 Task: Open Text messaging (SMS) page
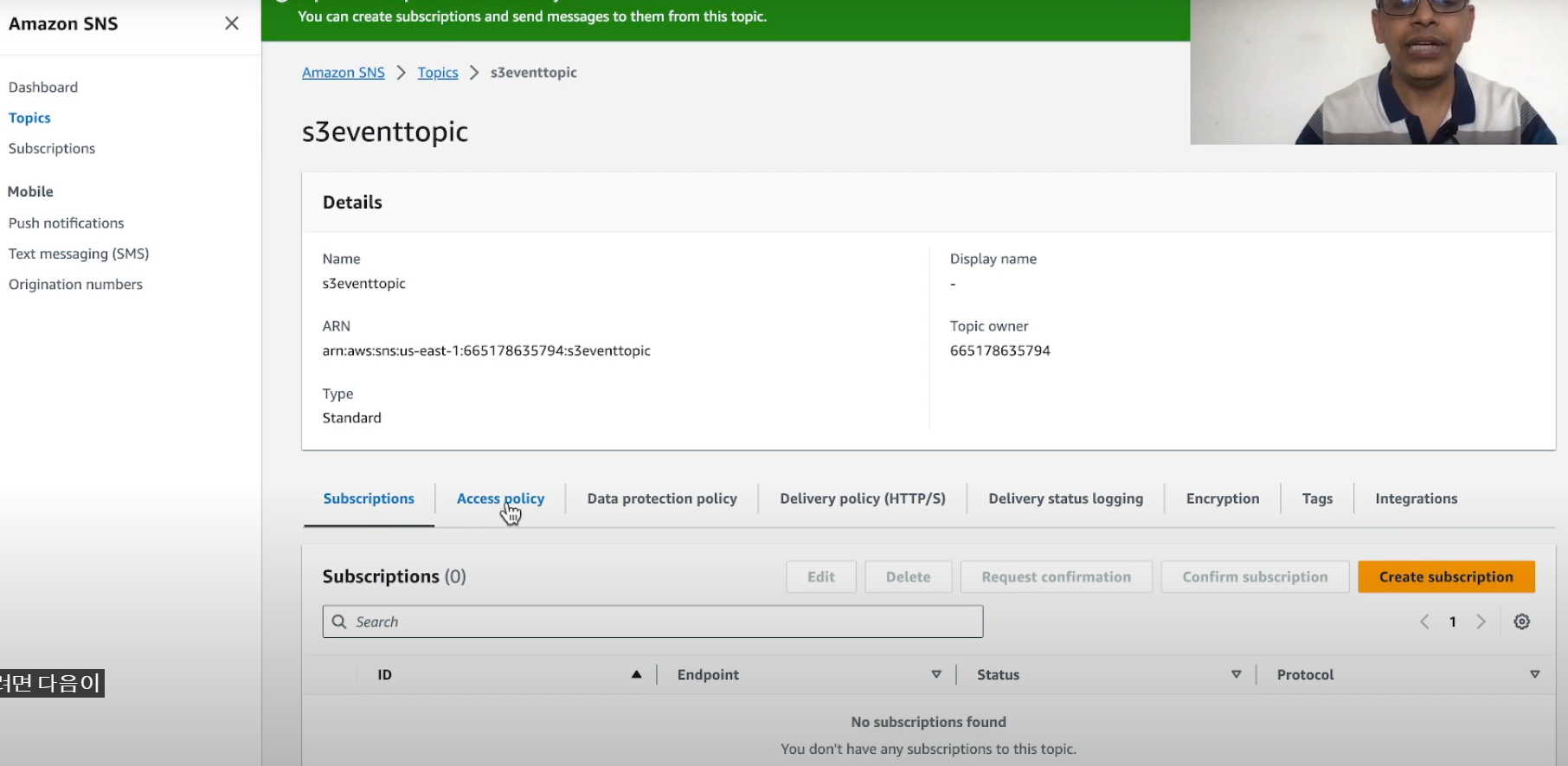point(79,254)
